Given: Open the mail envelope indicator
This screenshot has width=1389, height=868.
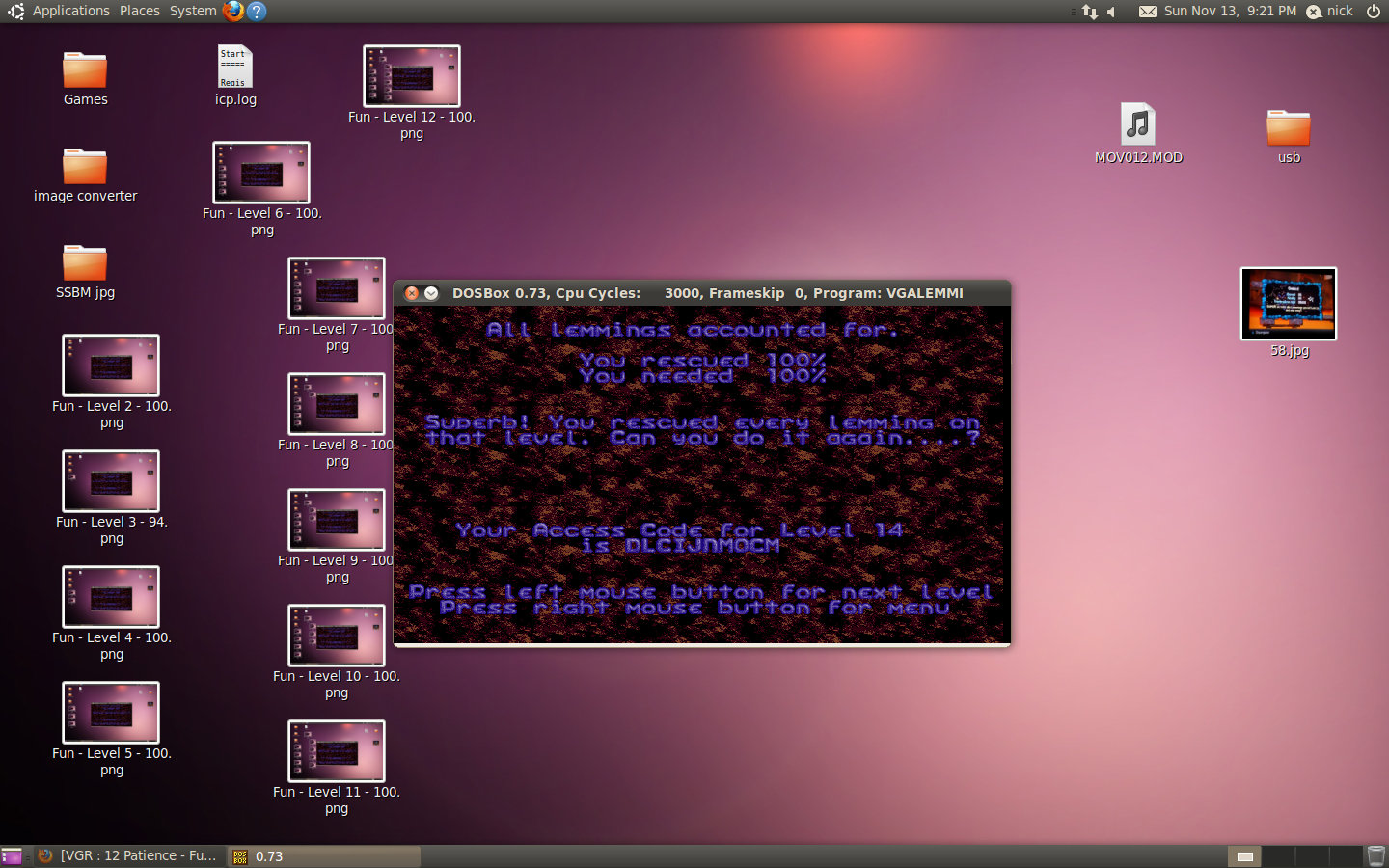Looking at the screenshot, I should point(1147,12).
